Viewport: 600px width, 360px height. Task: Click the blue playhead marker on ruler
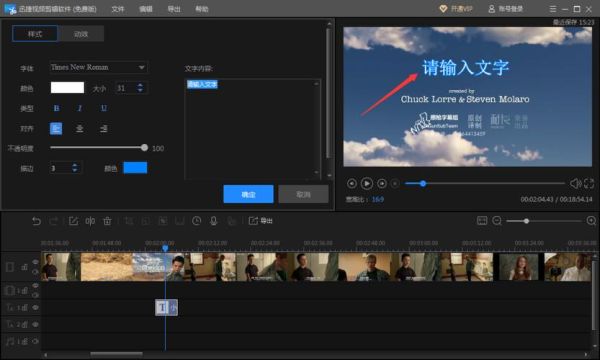click(x=165, y=248)
